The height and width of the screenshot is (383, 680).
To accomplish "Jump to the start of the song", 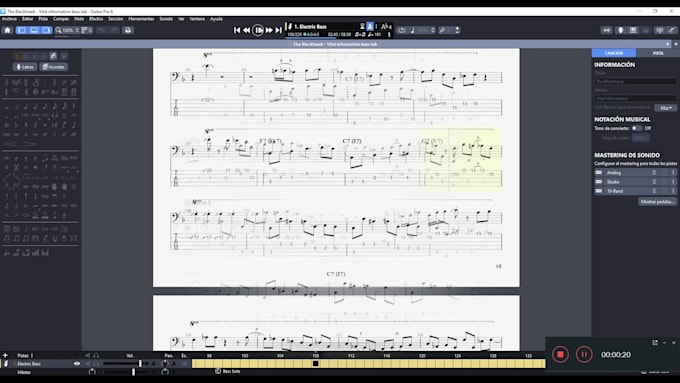I will click(237, 30).
